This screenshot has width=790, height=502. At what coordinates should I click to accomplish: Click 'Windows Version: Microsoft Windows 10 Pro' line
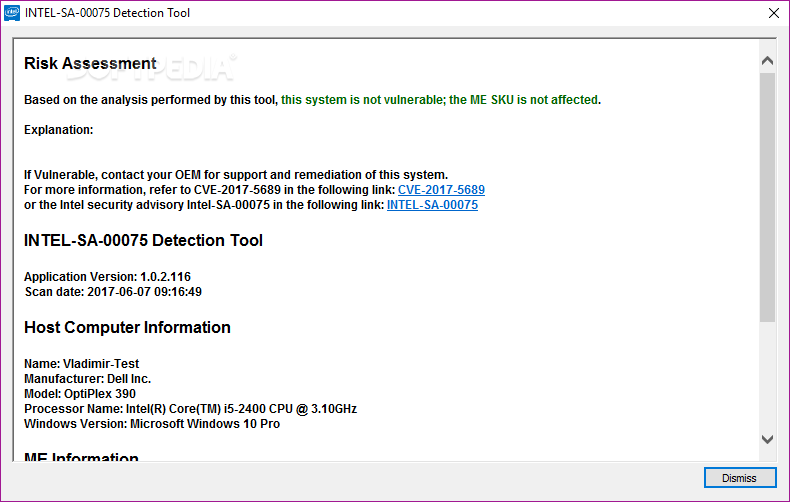tap(152, 424)
